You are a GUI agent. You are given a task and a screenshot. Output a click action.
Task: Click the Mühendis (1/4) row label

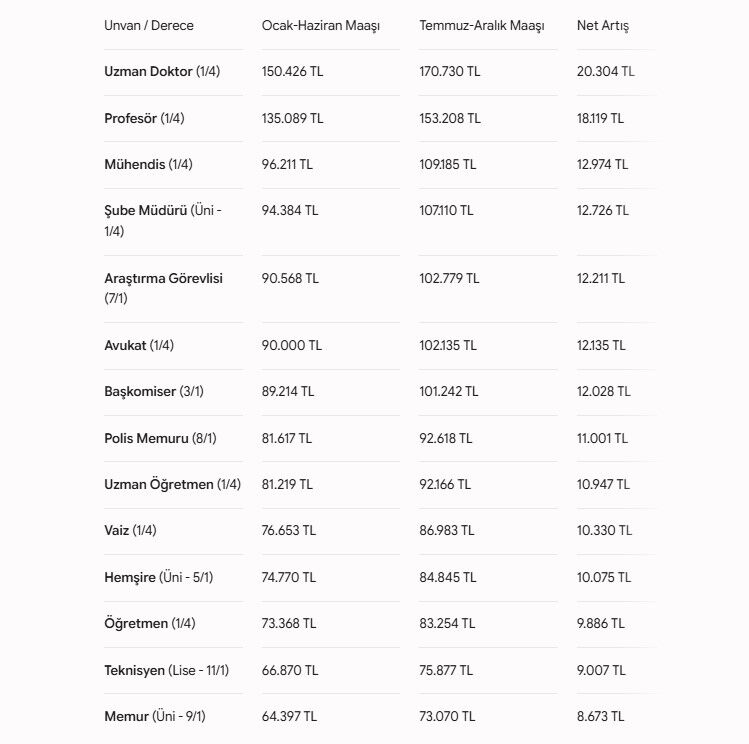149,165
